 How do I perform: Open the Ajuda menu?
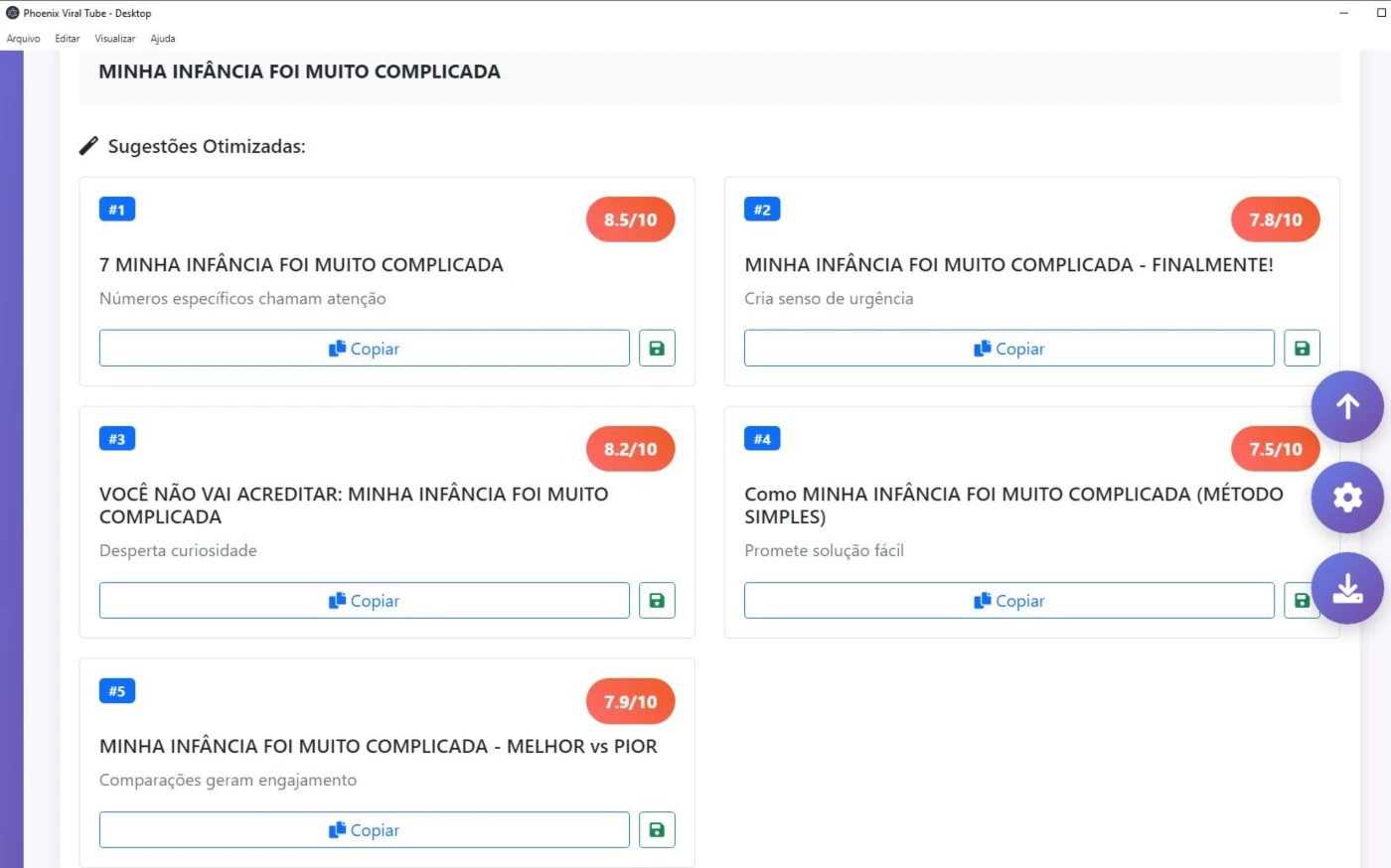point(163,39)
